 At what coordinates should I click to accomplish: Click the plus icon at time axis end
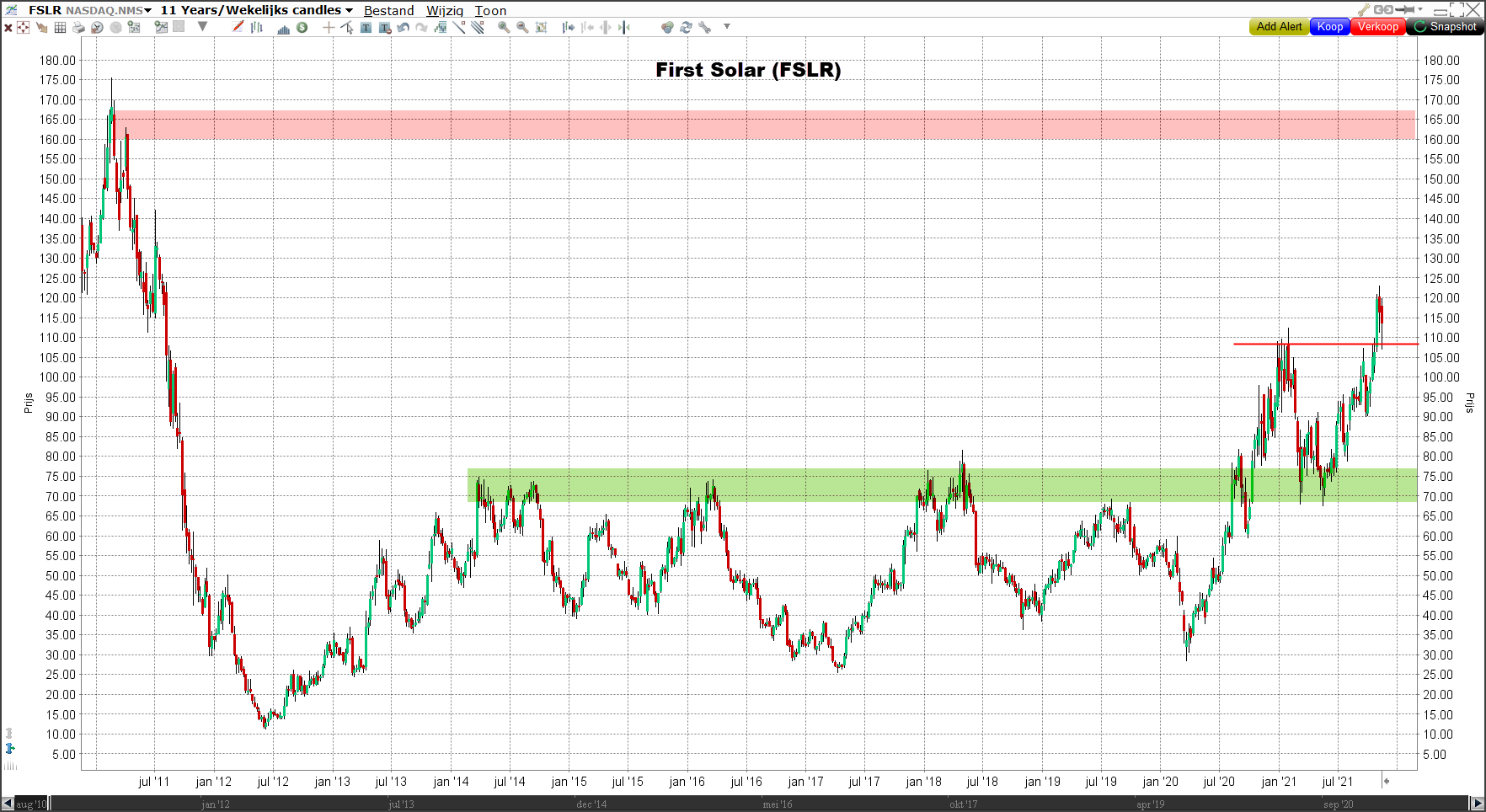point(1387,781)
